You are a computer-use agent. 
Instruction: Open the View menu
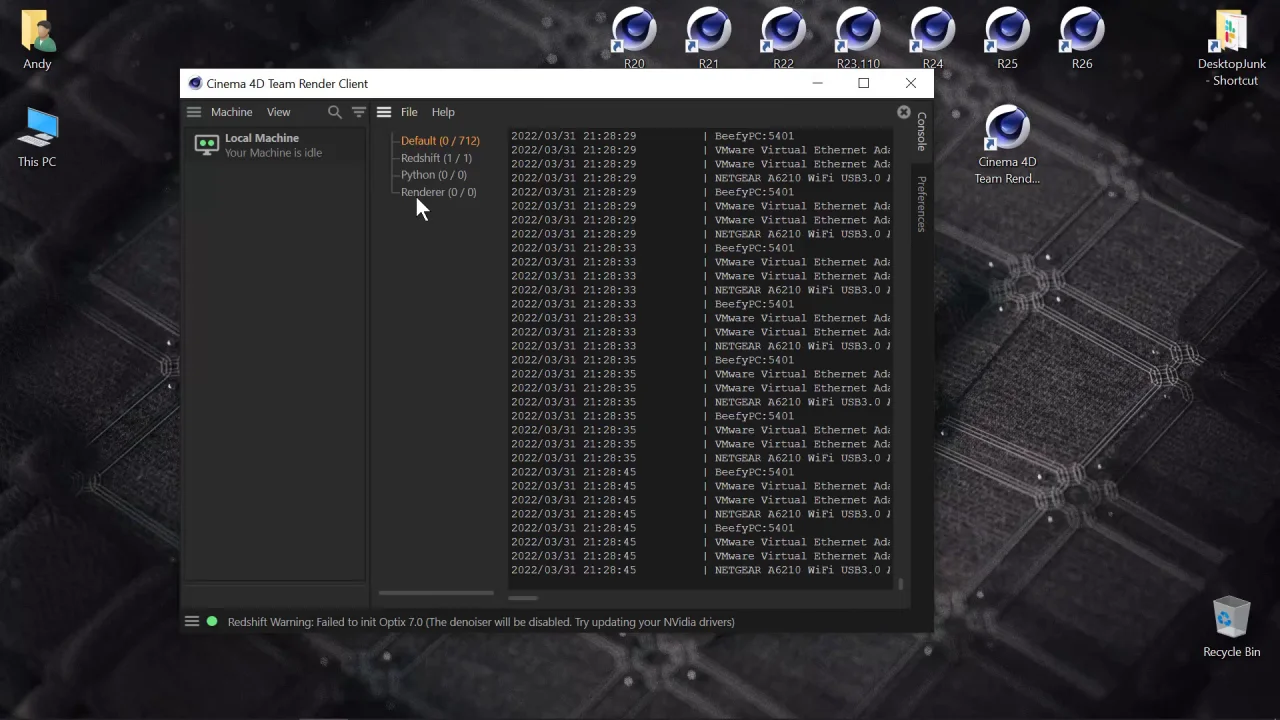[278, 112]
